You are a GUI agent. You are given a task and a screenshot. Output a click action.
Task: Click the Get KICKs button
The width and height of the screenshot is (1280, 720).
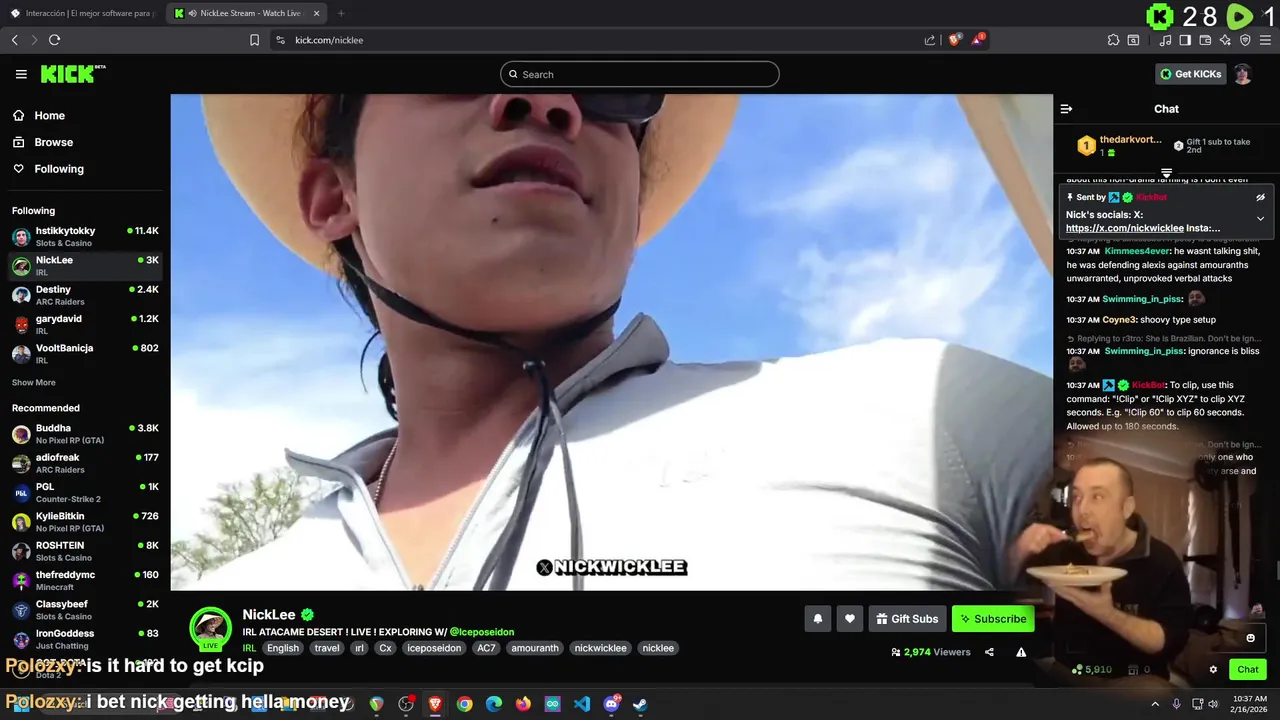(x=1190, y=74)
